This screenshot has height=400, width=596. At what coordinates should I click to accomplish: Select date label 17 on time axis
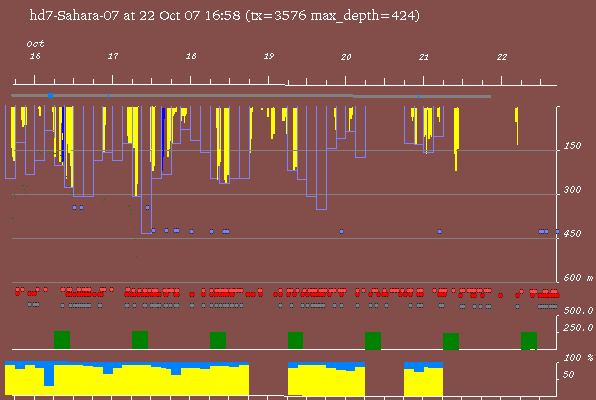point(113,56)
